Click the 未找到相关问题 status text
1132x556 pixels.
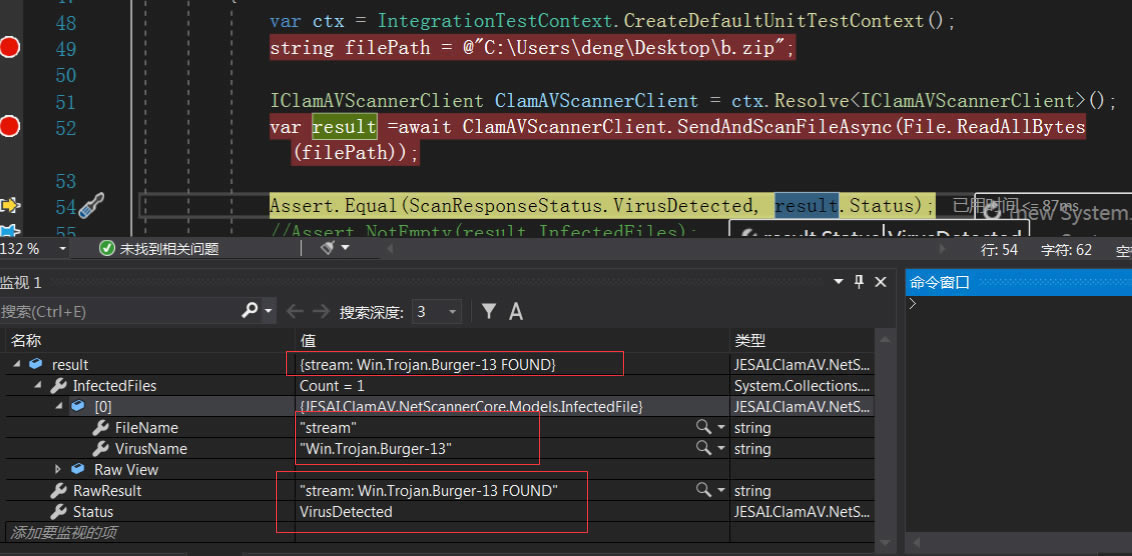169,249
